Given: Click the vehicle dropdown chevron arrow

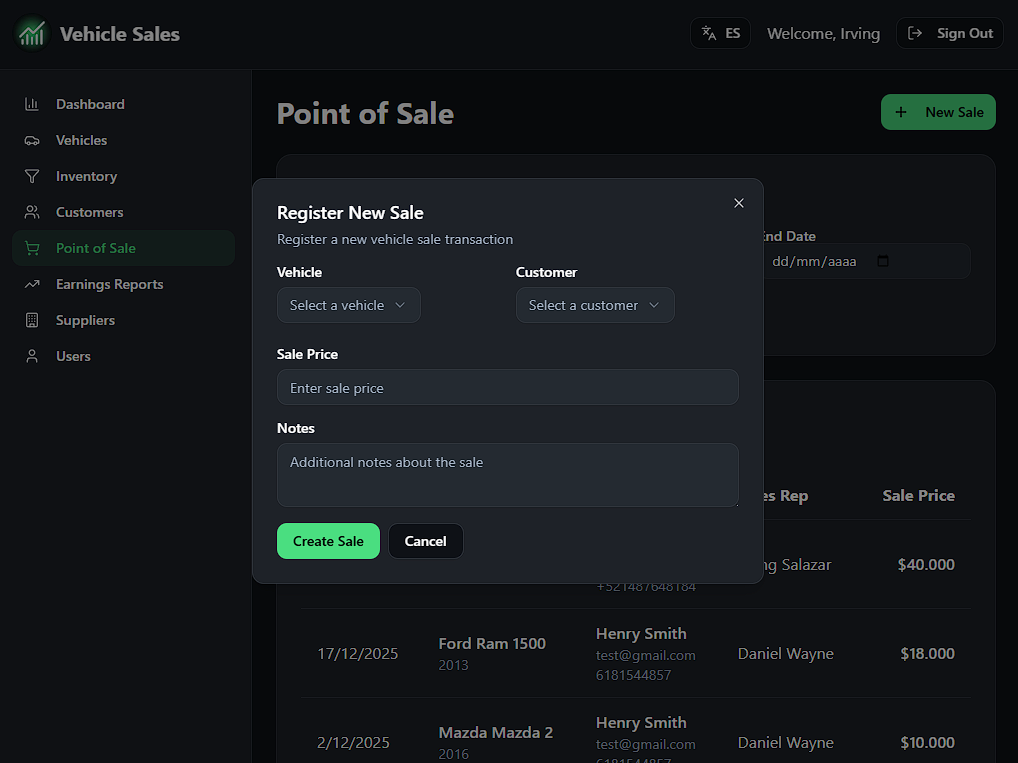Looking at the screenshot, I should 400,305.
